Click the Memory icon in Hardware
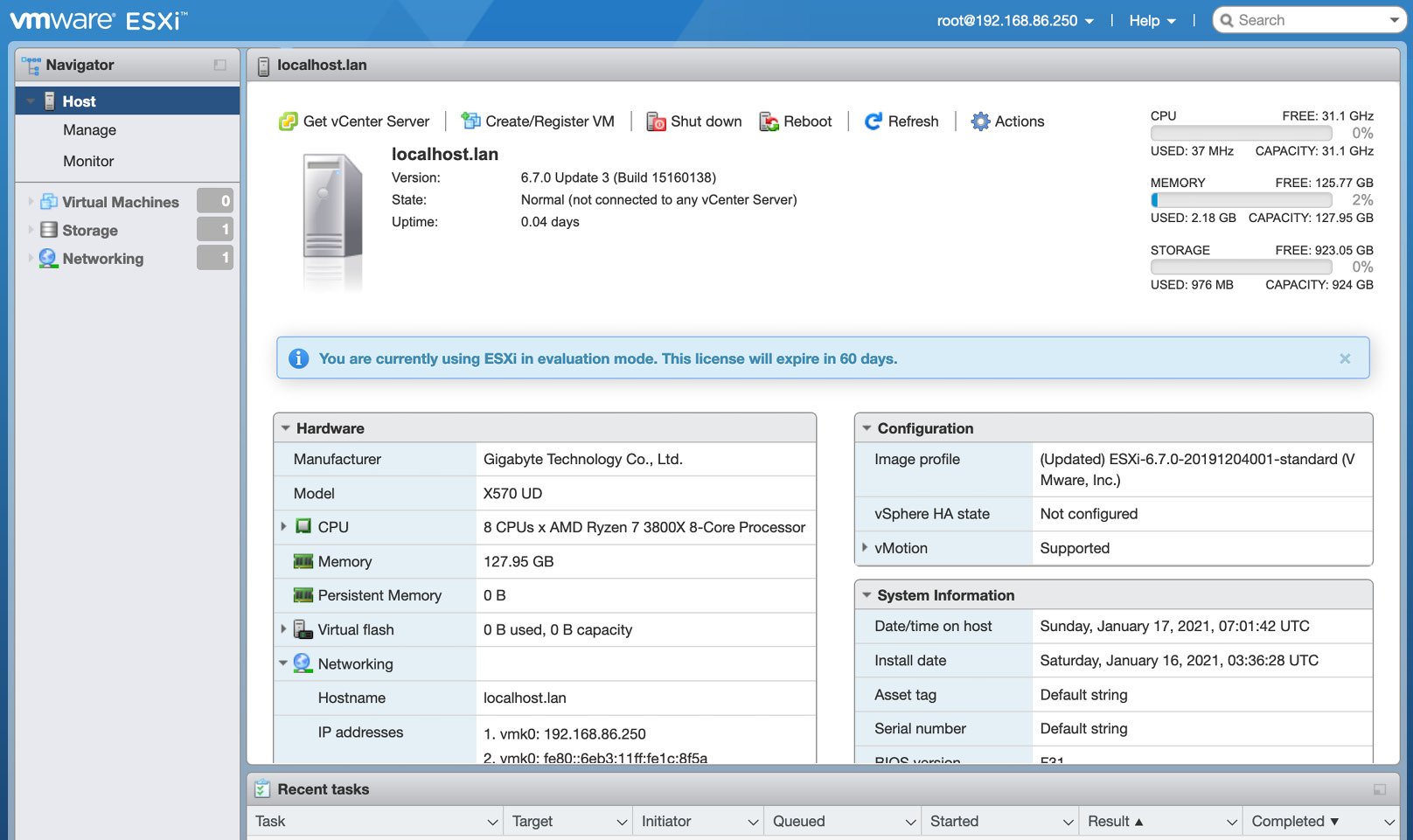 pyautogui.click(x=303, y=561)
